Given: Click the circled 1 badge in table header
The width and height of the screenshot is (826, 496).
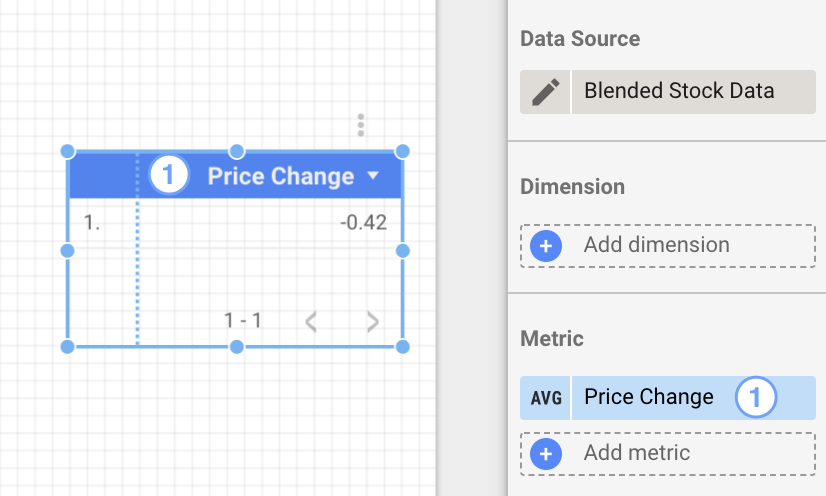Looking at the screenshot, I should click(x=169, y=176).
